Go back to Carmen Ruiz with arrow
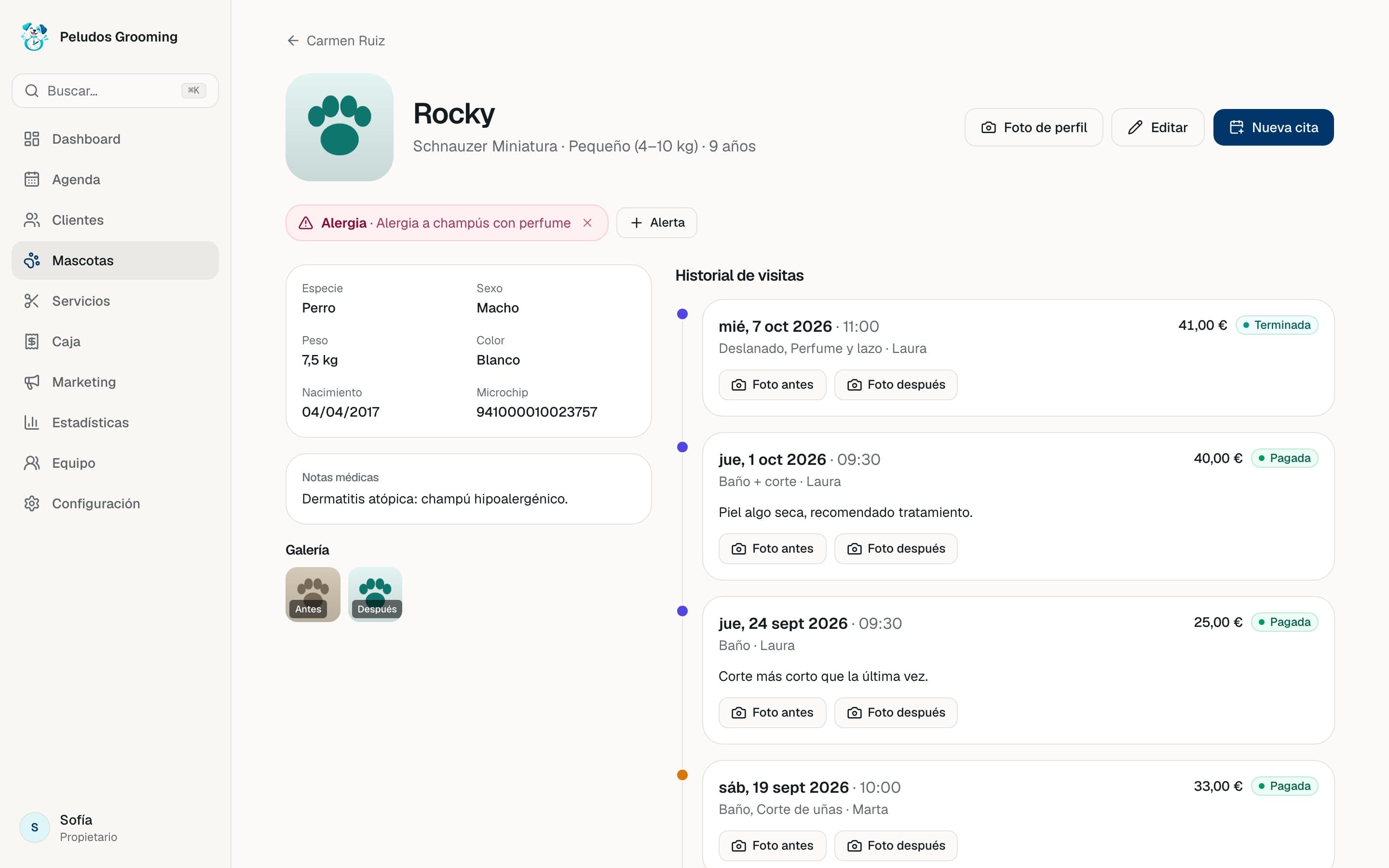Image resolution: width=1389 pixels, height=868 pixels. [293, 41]
